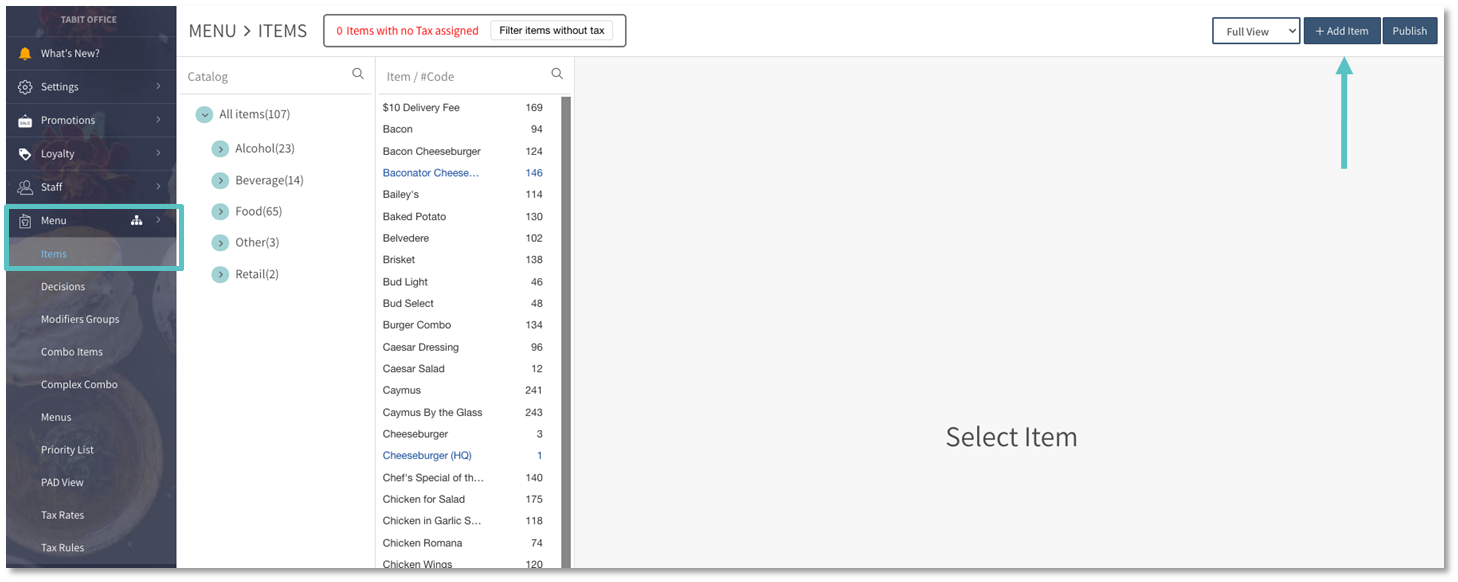Viewport: 1458px width, 582px height.
Task: Click the Settings gear icon
Action: coord(25,87)
